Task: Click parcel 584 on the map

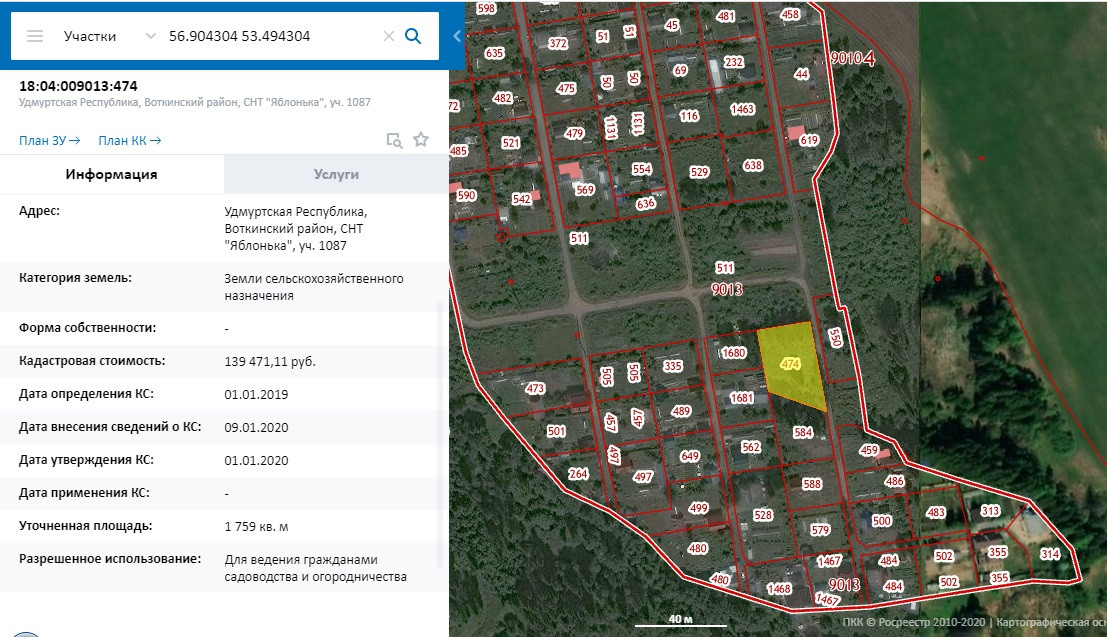Action: (802, 433)
